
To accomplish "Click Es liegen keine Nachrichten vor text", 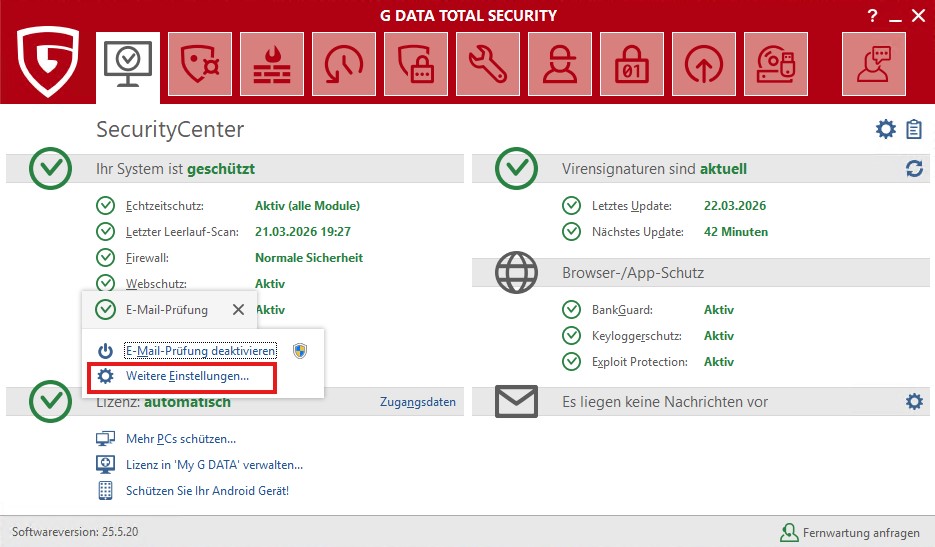I will pyautogui.click(x=665, y=402).
